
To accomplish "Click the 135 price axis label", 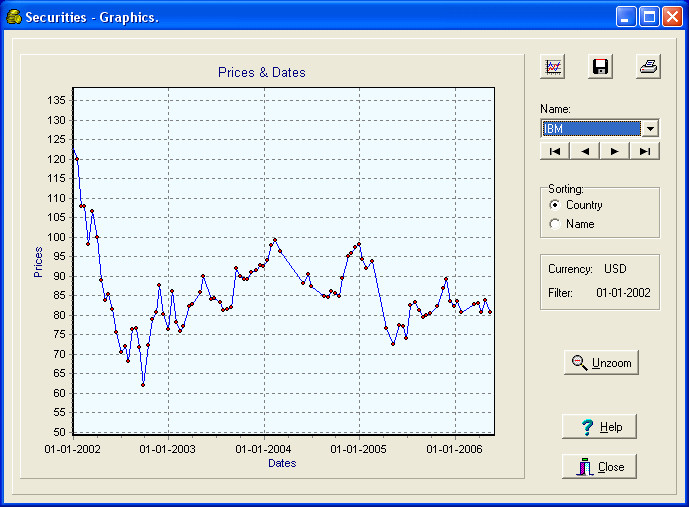I will (56, 100).
